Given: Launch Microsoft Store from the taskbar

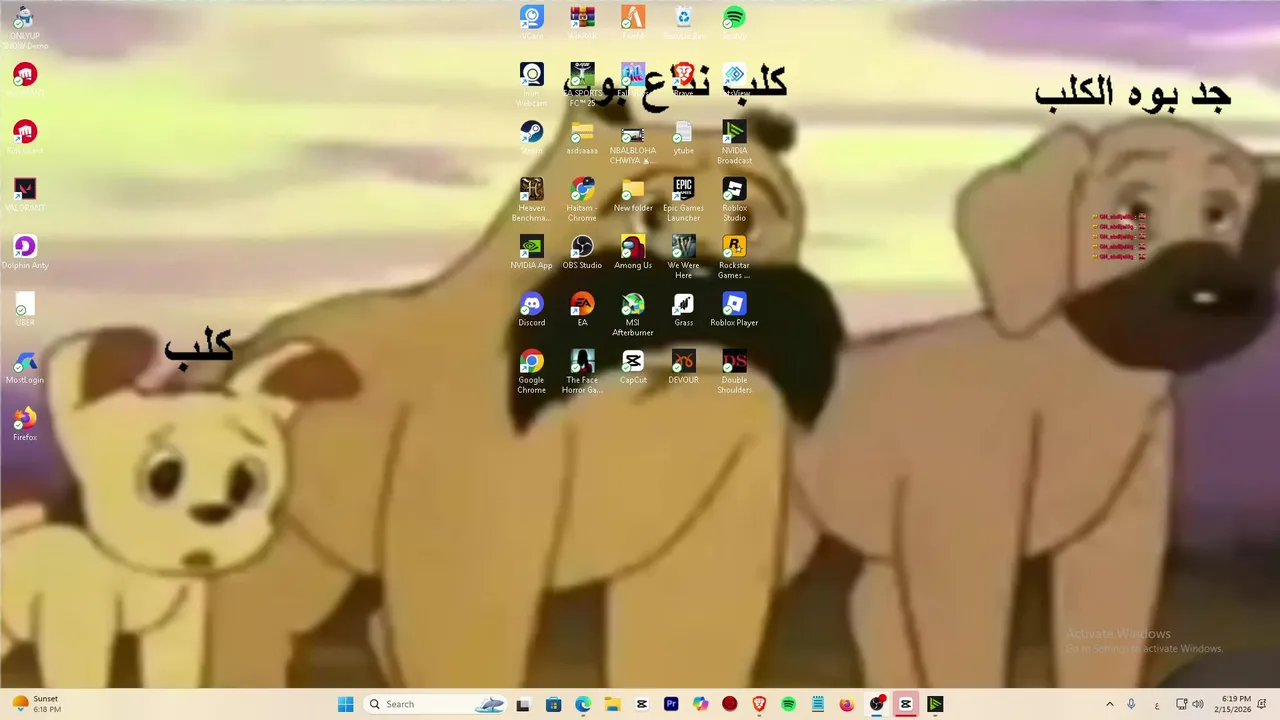Looking at the screenshot, I should point(553,704).
